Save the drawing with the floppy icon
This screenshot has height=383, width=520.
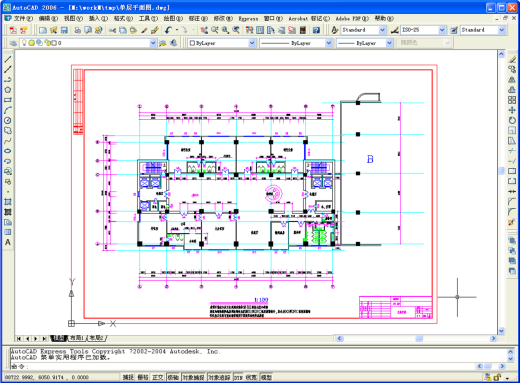pyautogui.click(x=64, y=30)
